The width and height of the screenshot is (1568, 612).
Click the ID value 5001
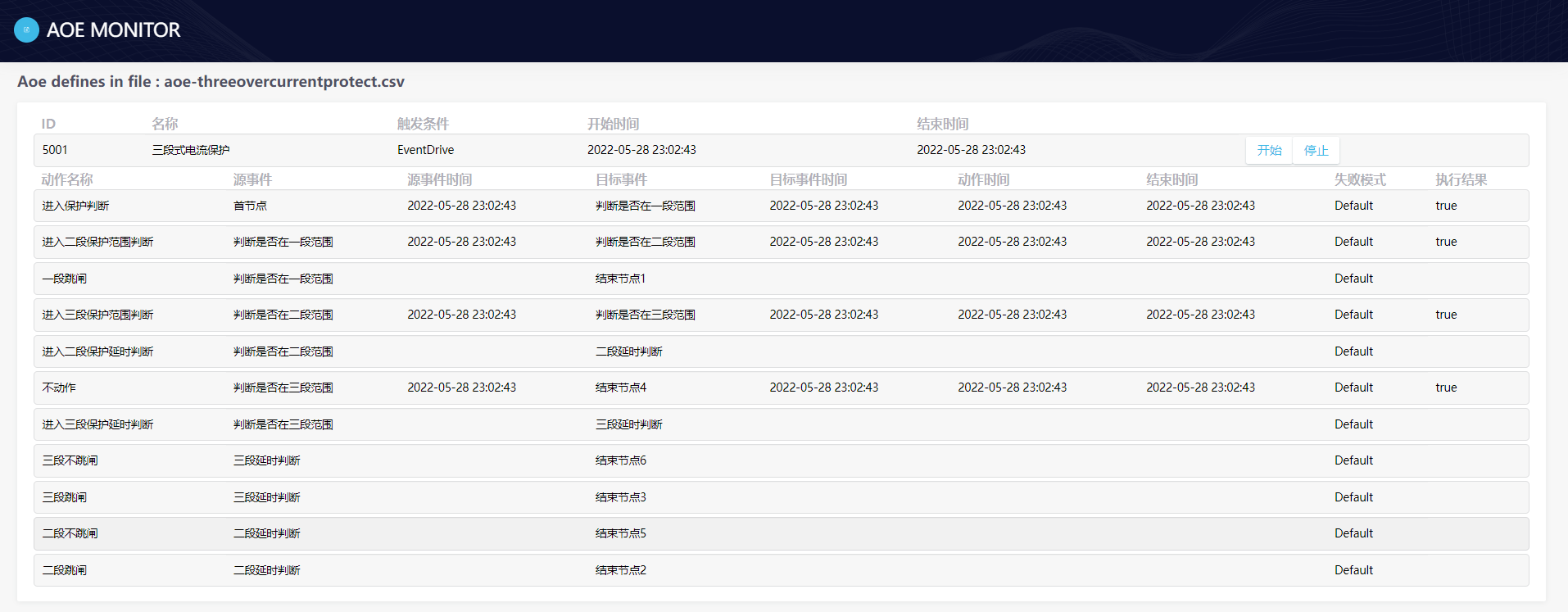[55, 150]
